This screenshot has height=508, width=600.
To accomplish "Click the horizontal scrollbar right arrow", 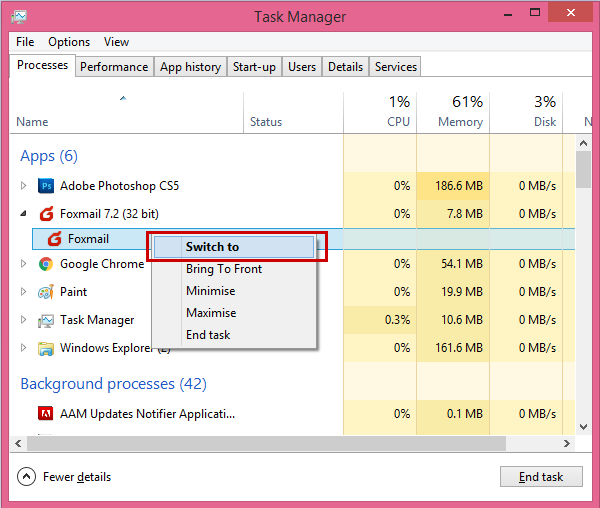I will [567, 444].
